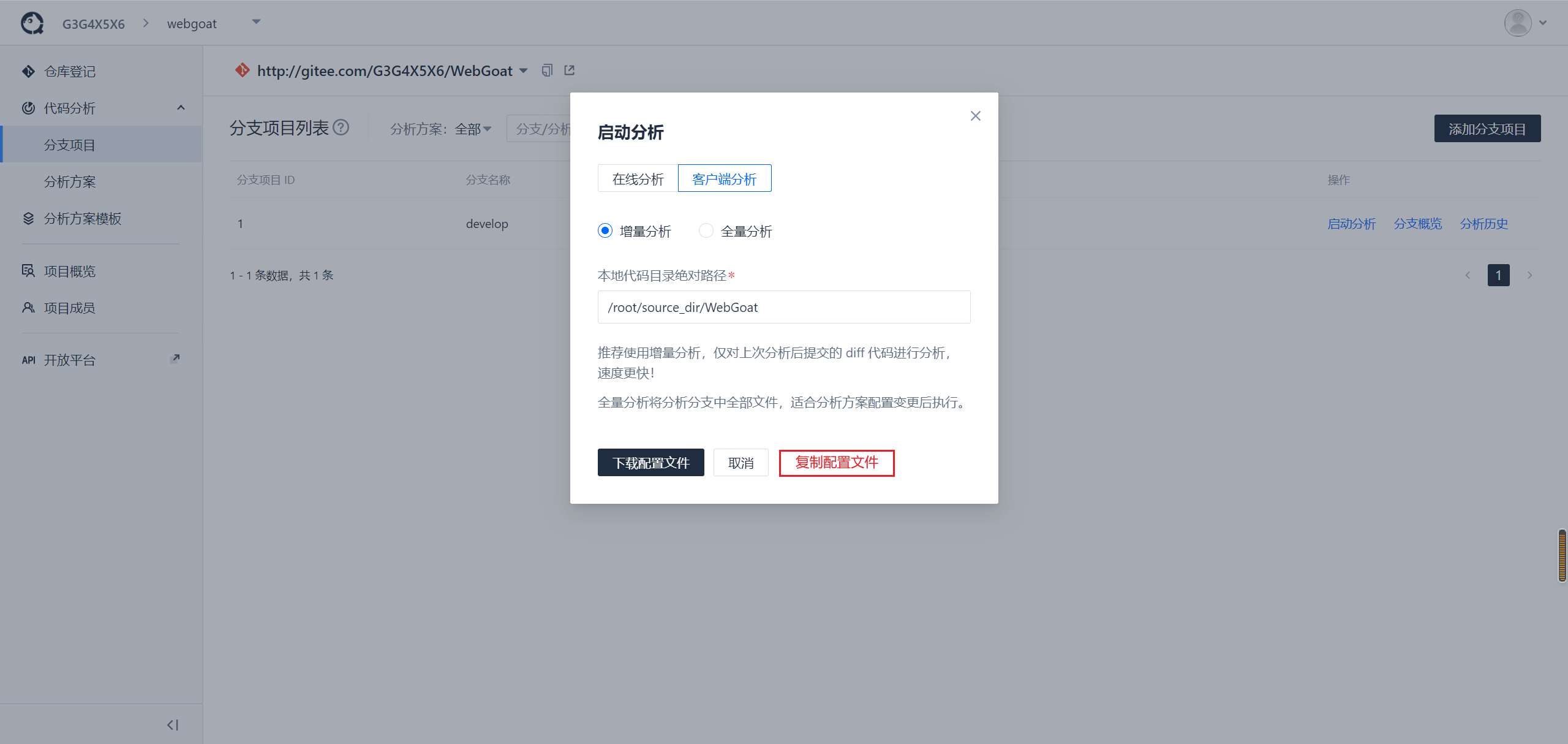Click the 复制配置文件 button

pyautogui.click(x=837, y=463)
